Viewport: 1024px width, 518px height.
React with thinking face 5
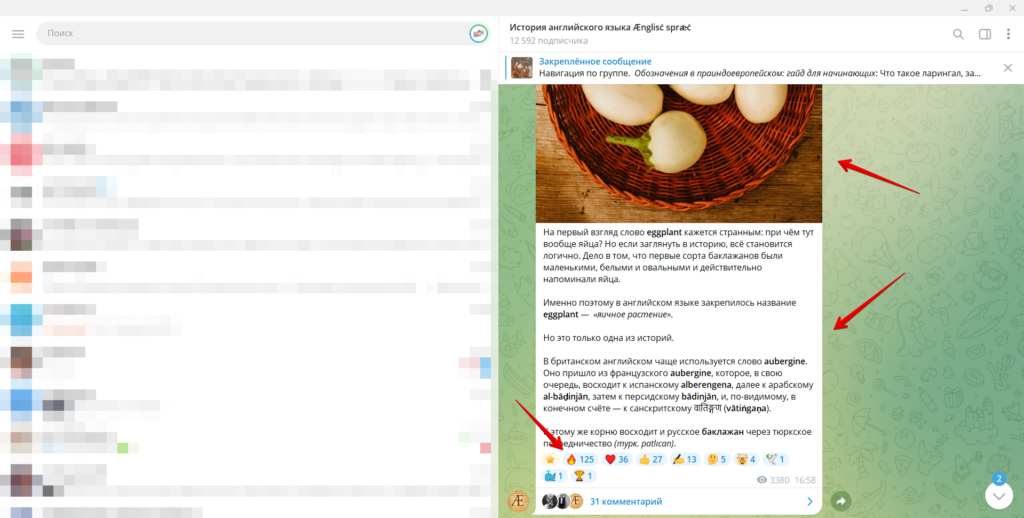click(x=716, y=459)
